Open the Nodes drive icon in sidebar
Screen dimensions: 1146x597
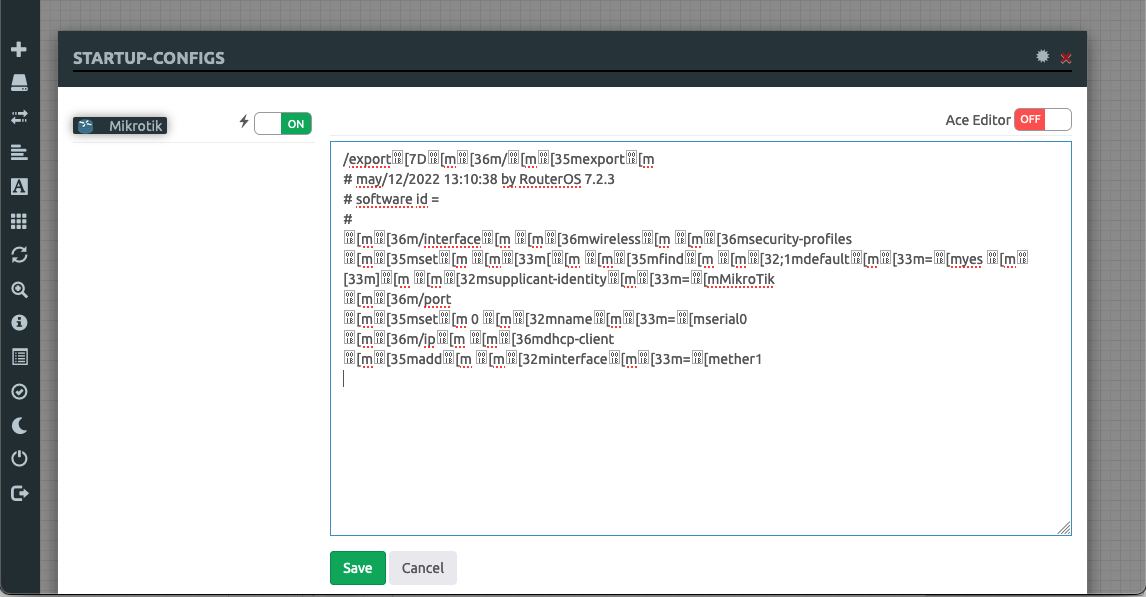(19, 83)
